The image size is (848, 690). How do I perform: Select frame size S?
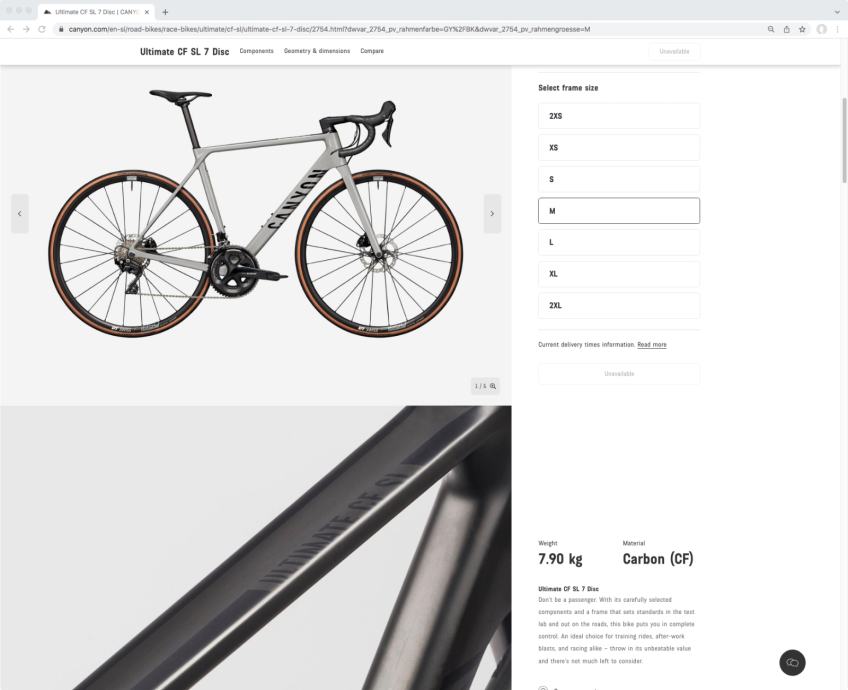click(619, 179)
